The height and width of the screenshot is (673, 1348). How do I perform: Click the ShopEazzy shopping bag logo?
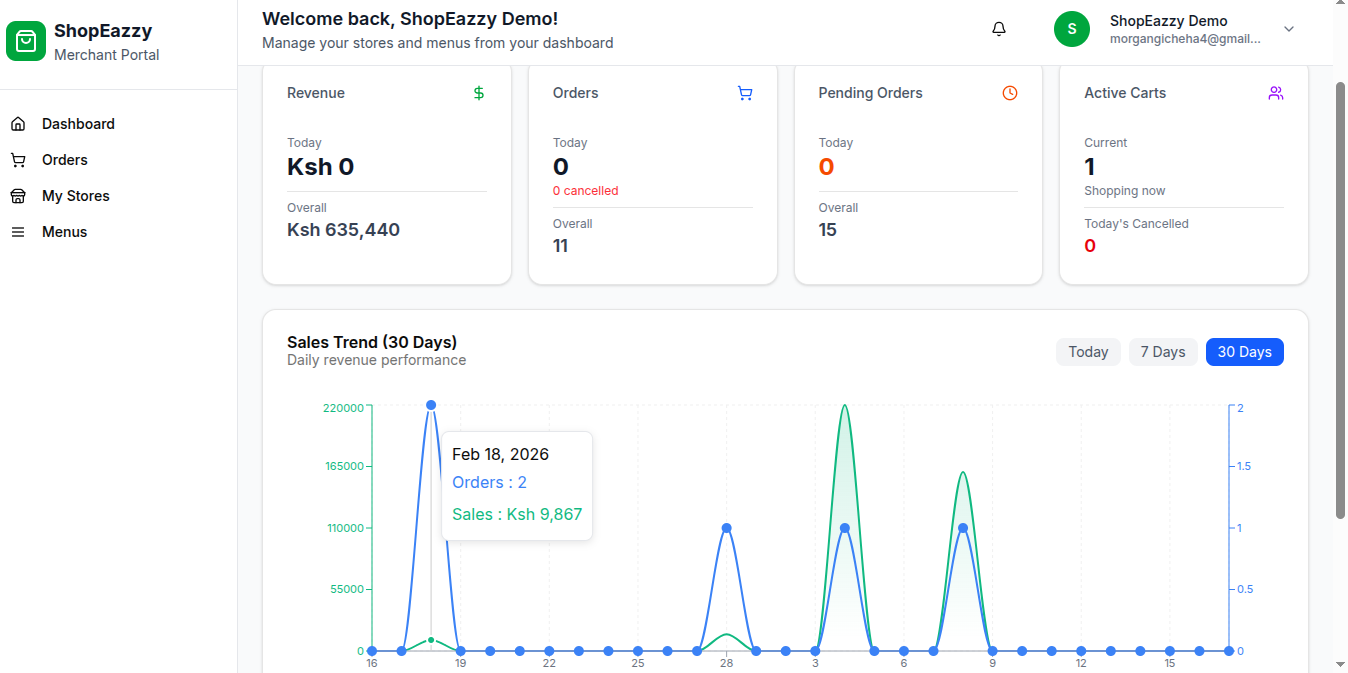(x=26, y=41)
